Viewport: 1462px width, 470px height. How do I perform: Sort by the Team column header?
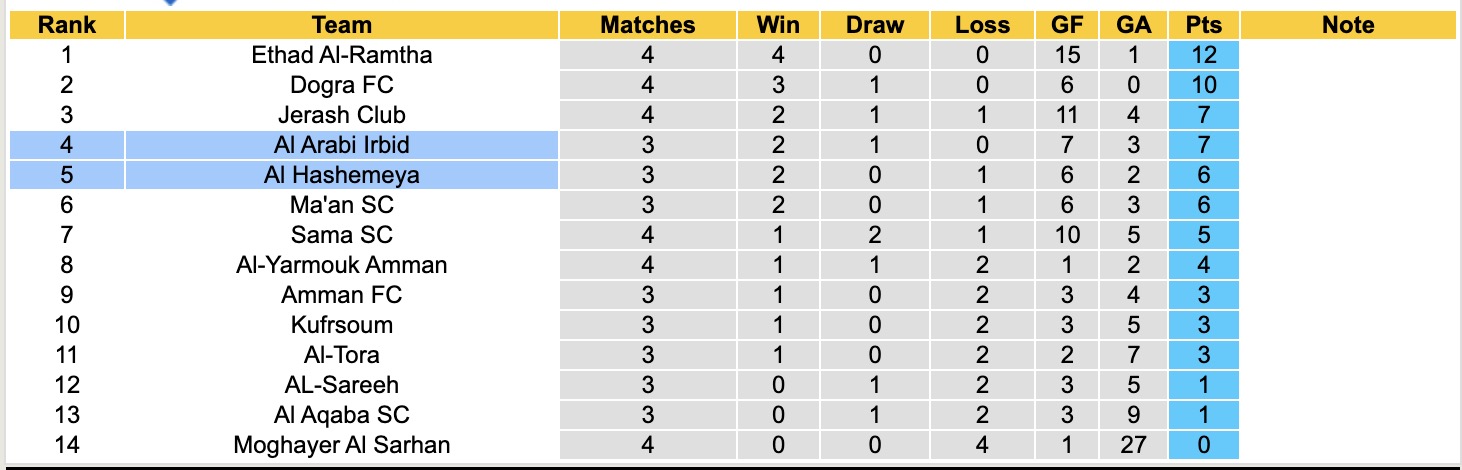pyautogui.click(x=341, y=25)
